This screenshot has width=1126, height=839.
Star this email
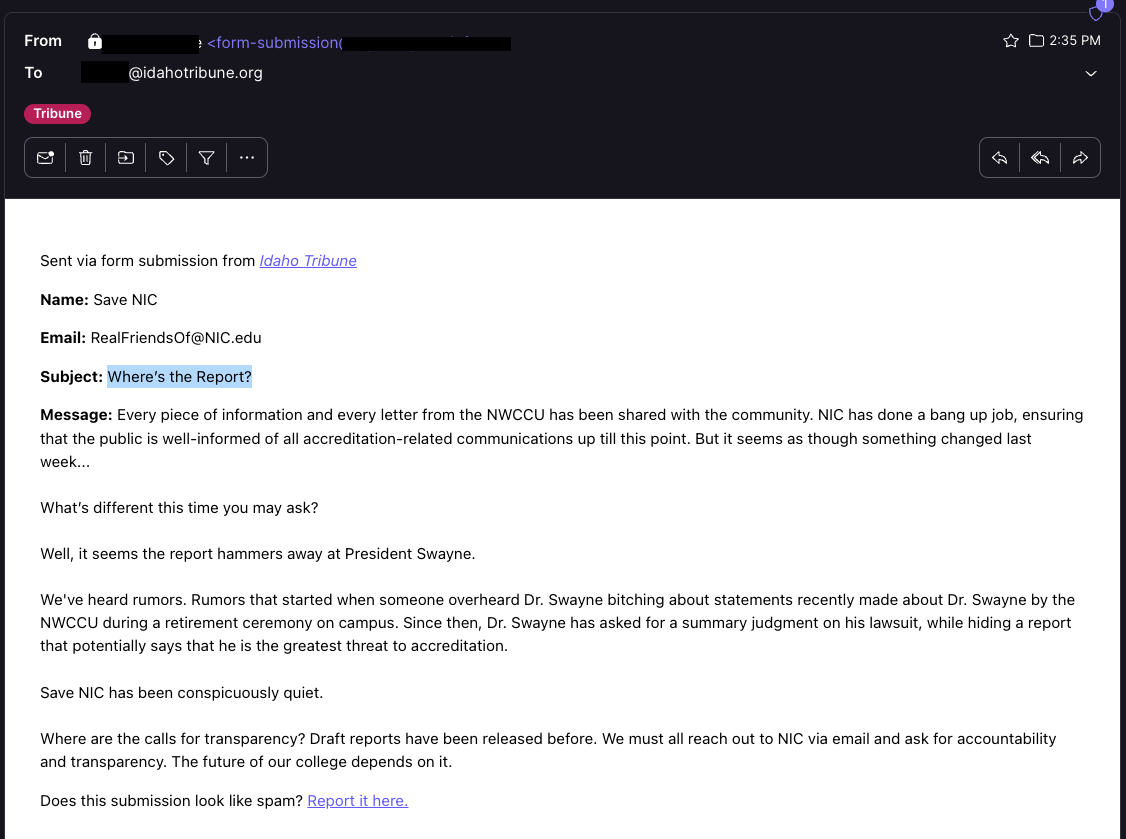click(1011, 41)
